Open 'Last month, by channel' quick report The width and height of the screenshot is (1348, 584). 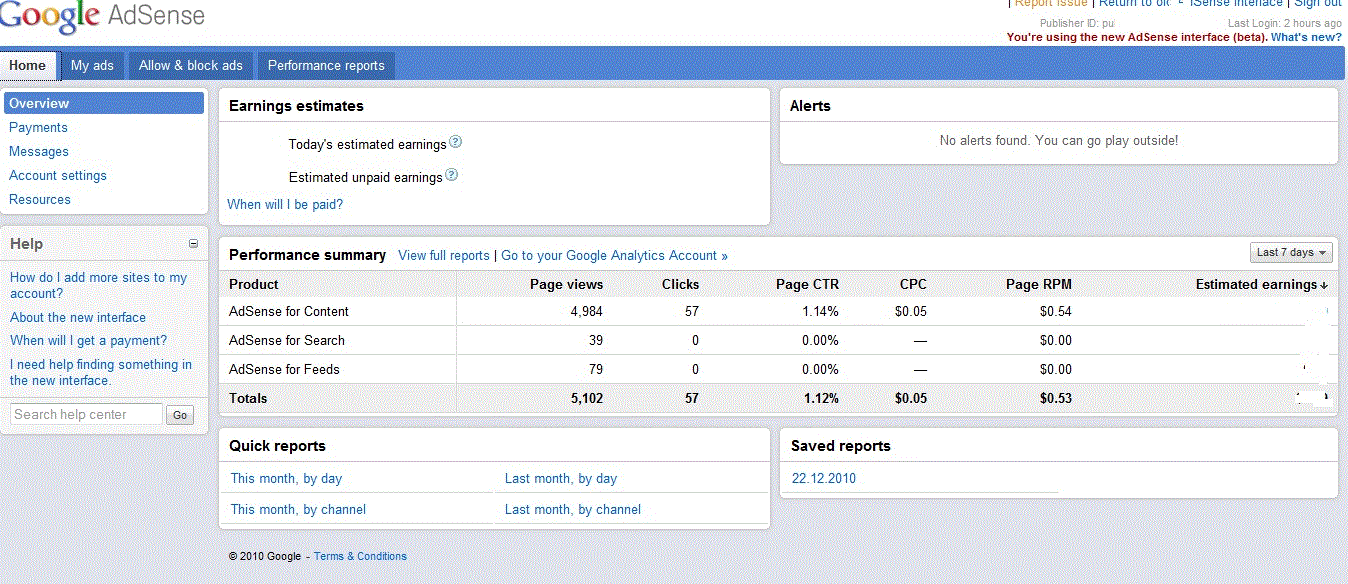[573, 510]
